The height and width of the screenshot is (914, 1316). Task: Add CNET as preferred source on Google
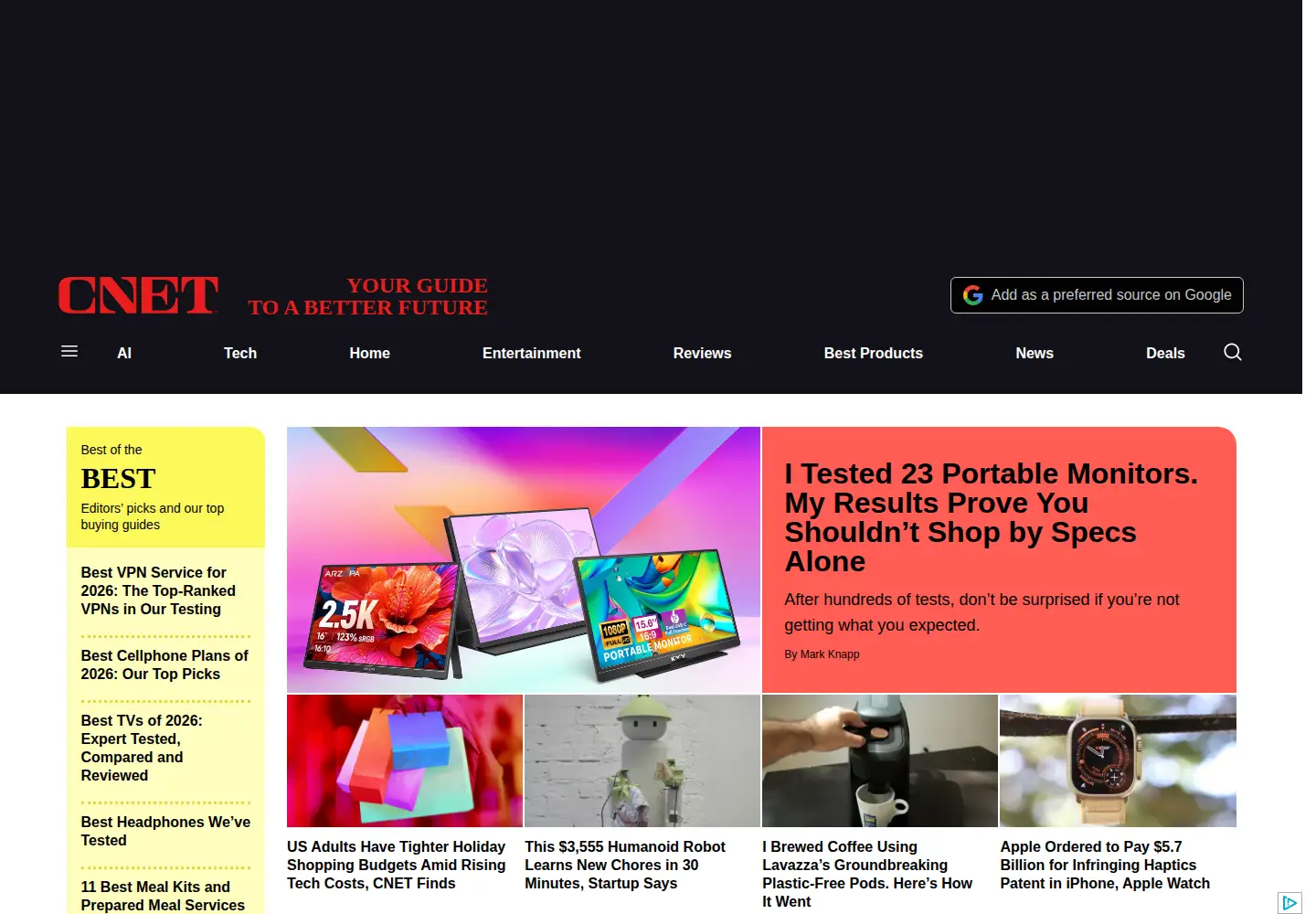(1097, 295)
